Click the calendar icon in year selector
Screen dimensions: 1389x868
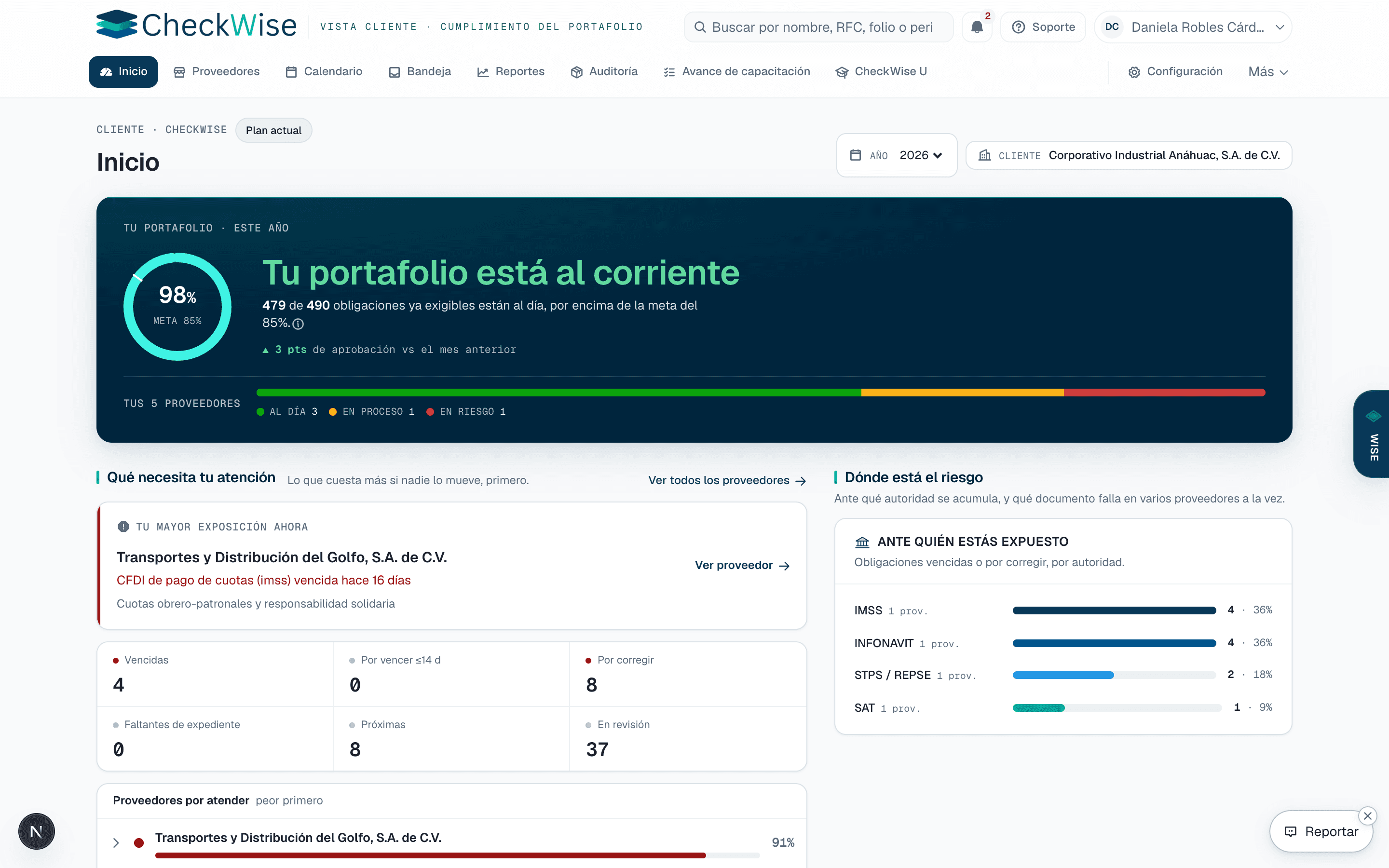pos(855,155)
